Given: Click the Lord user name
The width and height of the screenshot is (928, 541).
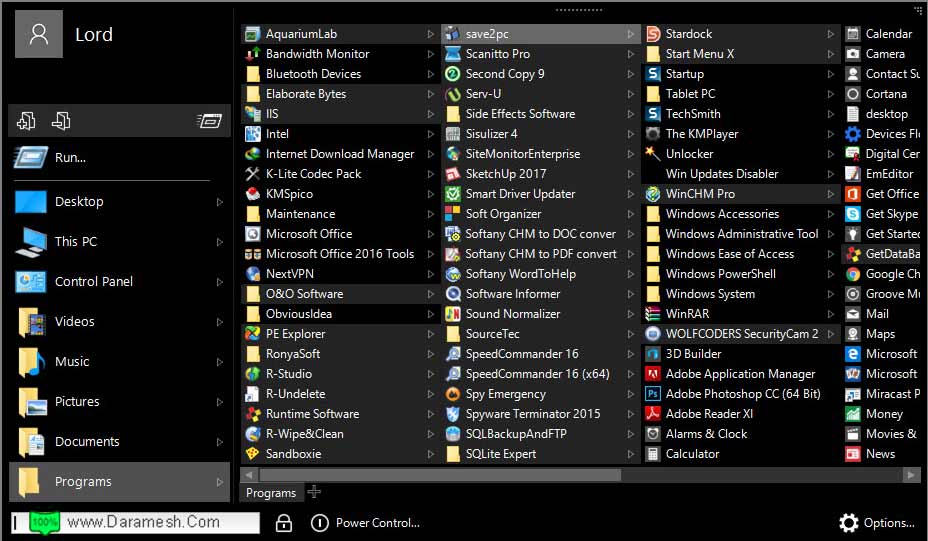Looking at the screenshot, I should pyautogui.click(x=94, y=34).
